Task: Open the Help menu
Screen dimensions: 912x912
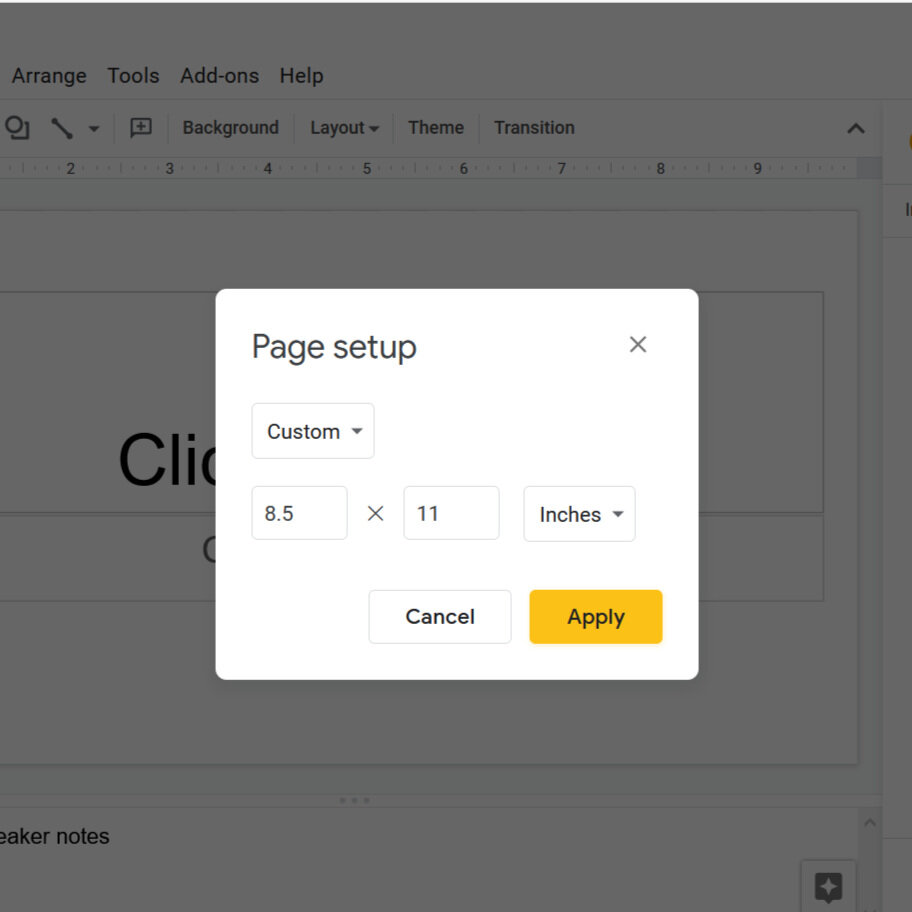Action: tap(301, 76)
